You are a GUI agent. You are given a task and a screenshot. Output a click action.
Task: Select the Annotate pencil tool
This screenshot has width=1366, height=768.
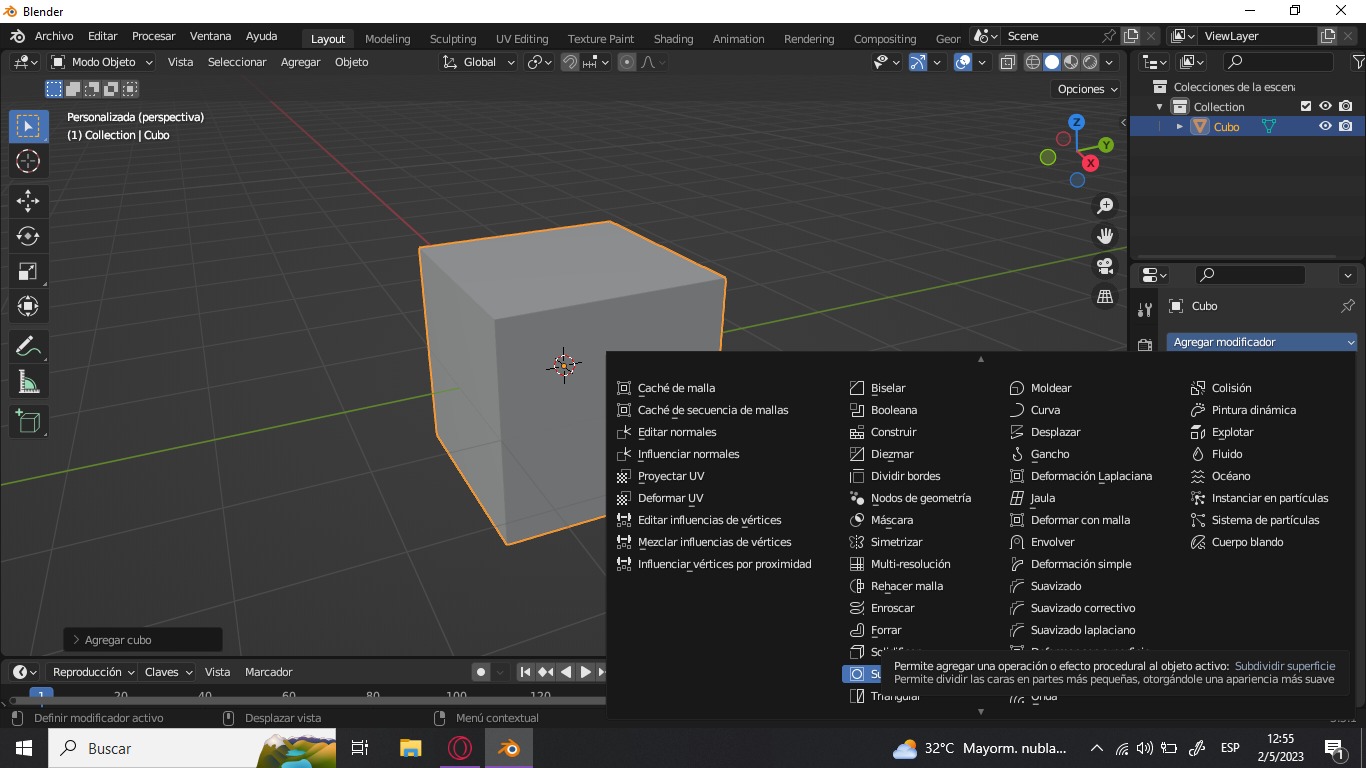click(x=28, y=347)
